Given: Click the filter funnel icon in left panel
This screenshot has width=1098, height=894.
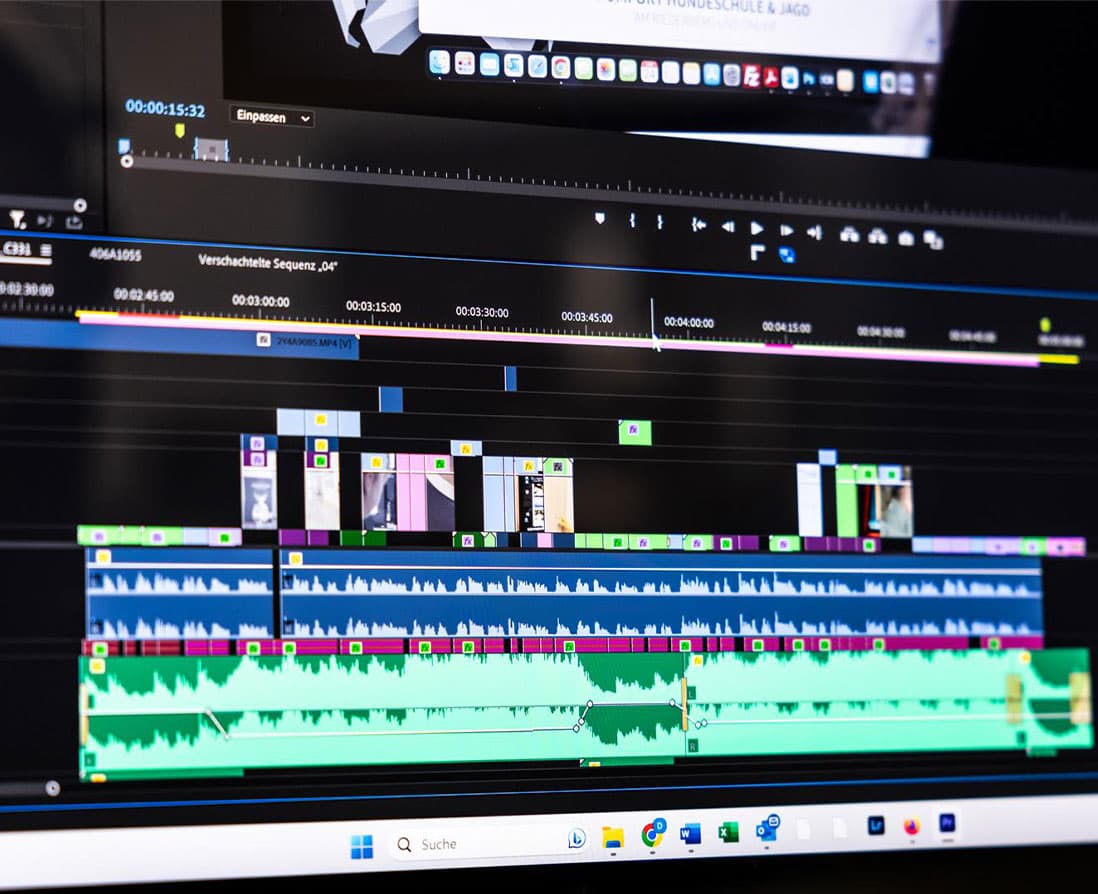Looking at the screenshot, I should point(18,221).
